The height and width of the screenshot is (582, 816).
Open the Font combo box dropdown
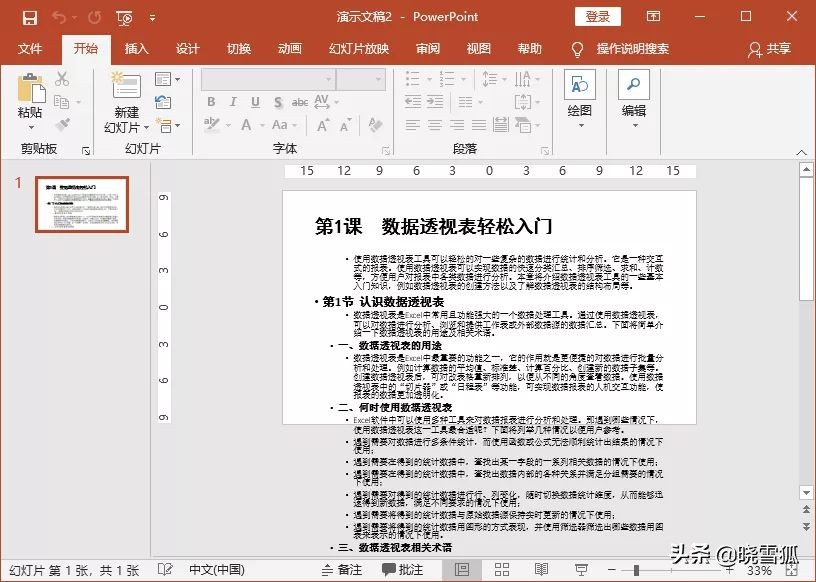pyautogui.click(x=329, y=79)
